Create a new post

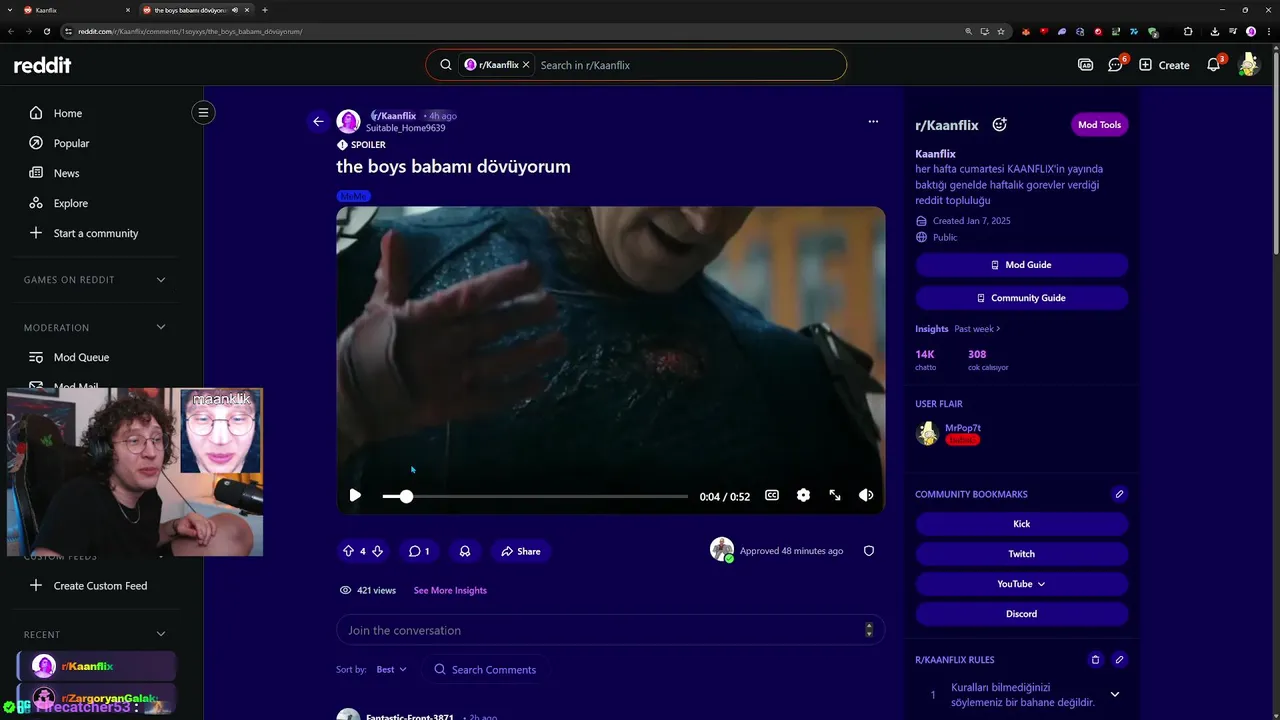[x=1164, y=65]
